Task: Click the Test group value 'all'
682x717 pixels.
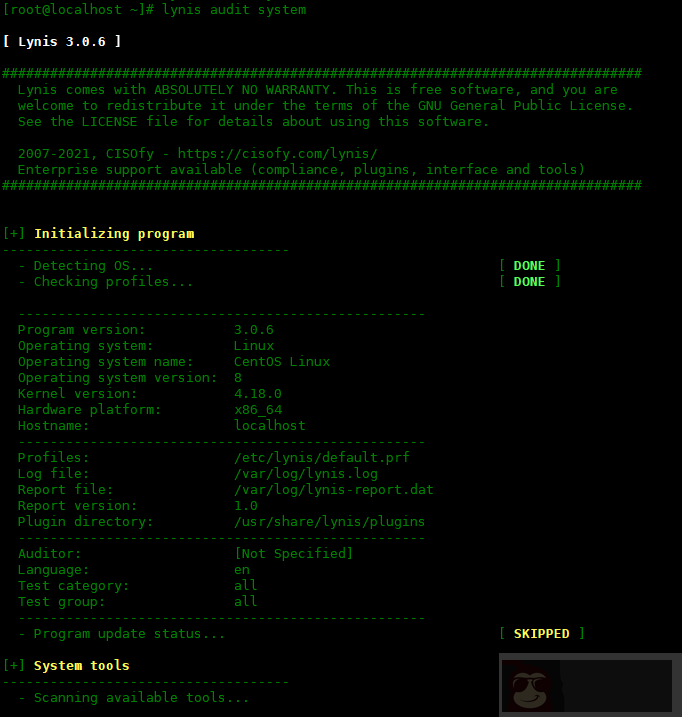Action: [x=246, y=602]
